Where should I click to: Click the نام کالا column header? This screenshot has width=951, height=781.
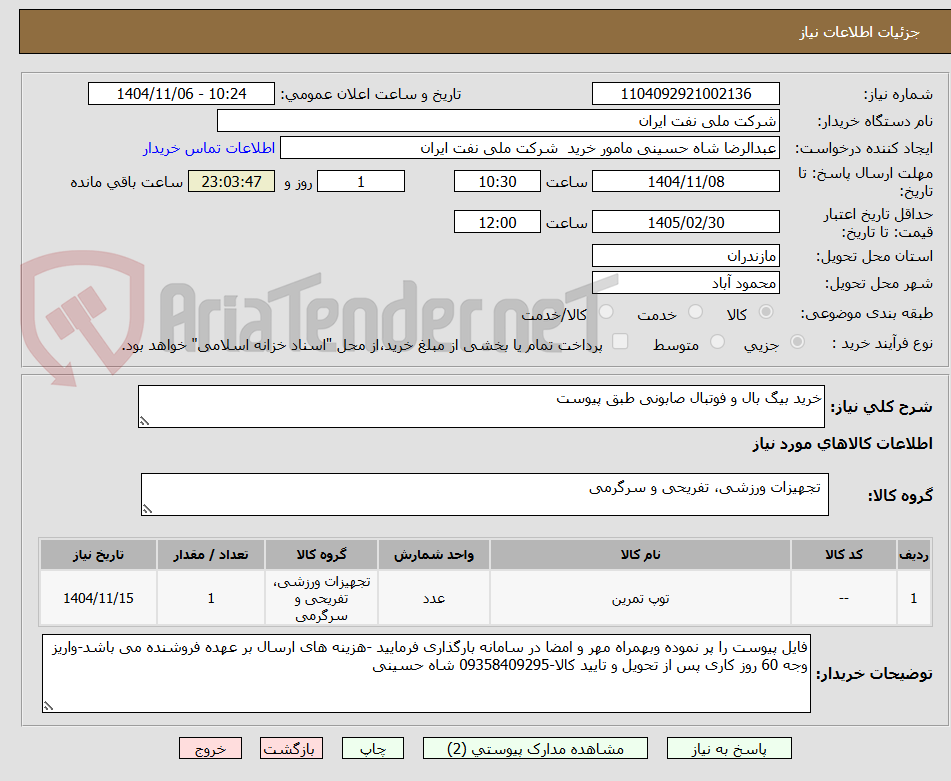[640, 555]
